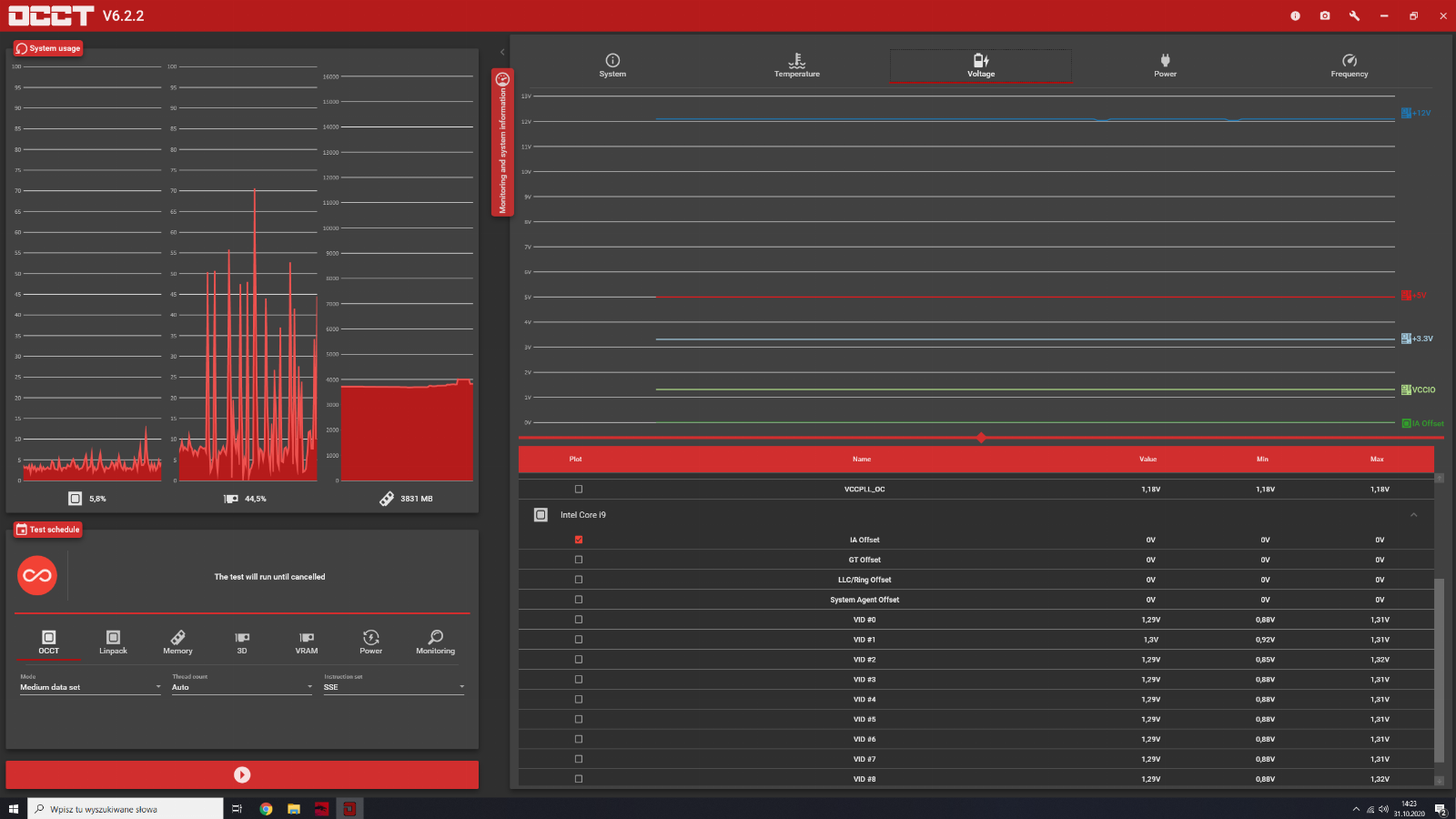Check the VID #1 plot checkbox

pyautogui.click(x=579, y=640)
